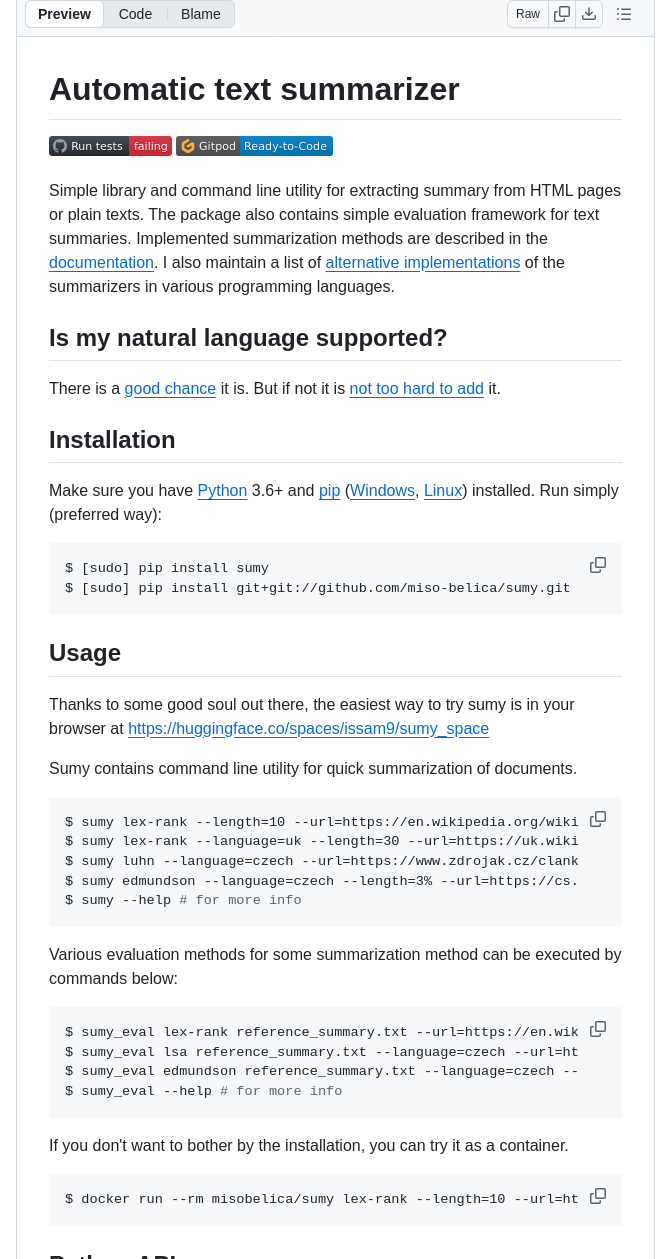Copy the sumy lex-rank commands block
This screenshot has width=671, height=1259.
(x=598, y=819)
